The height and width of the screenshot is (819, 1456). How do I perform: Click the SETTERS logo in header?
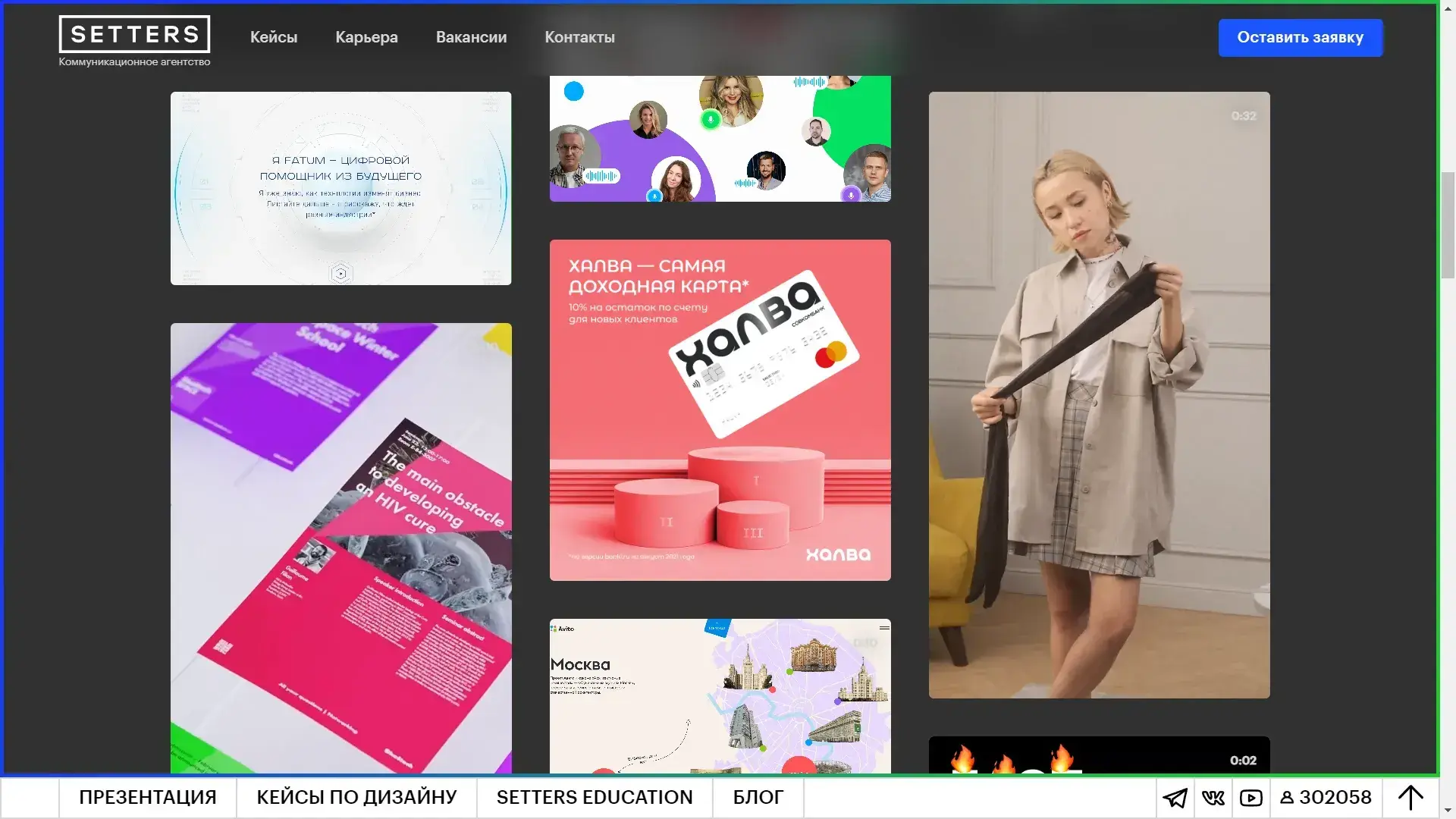pyautogui.click(x=134, y=35)
